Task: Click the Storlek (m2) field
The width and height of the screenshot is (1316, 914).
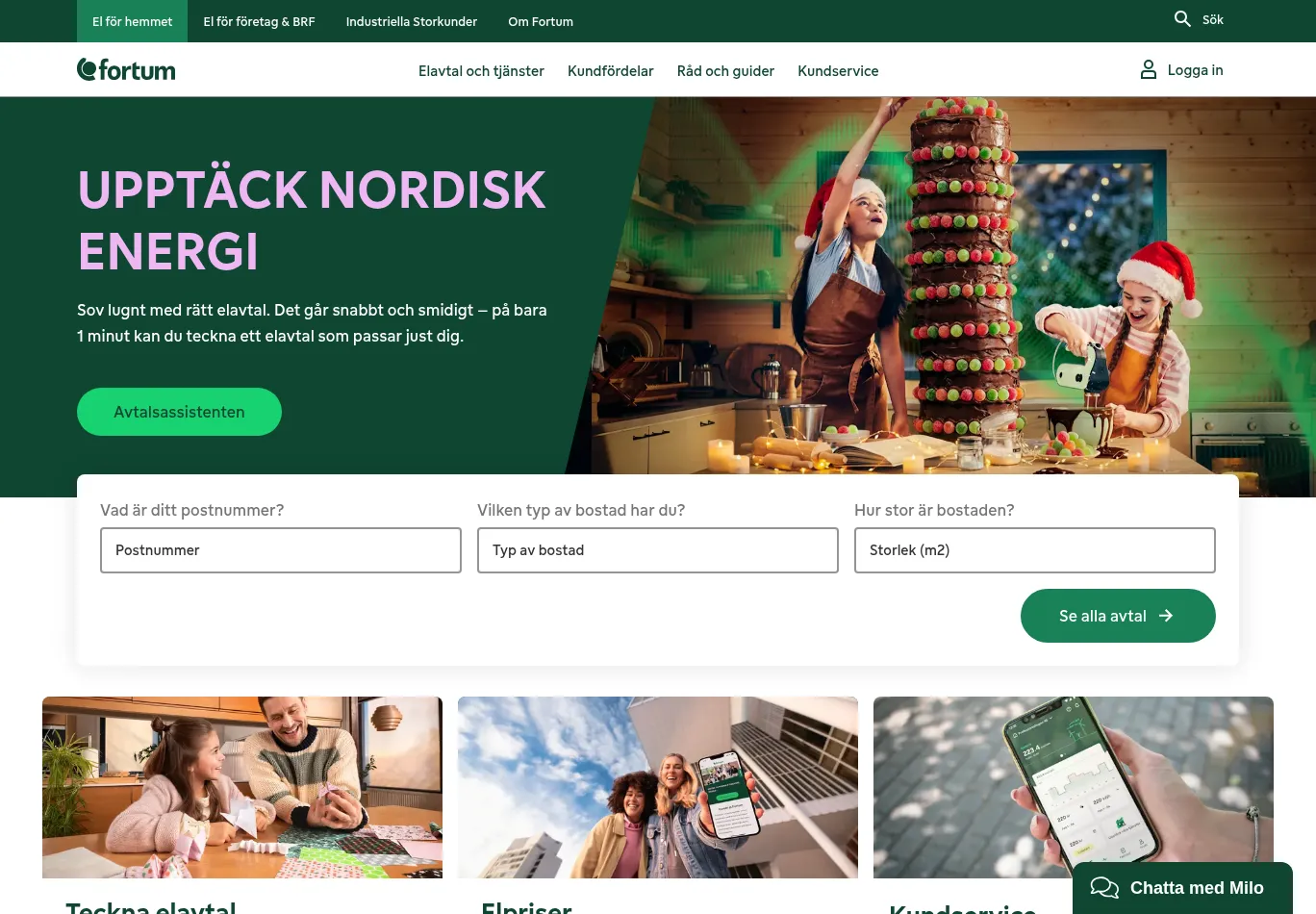Action: pos(1035,550)
